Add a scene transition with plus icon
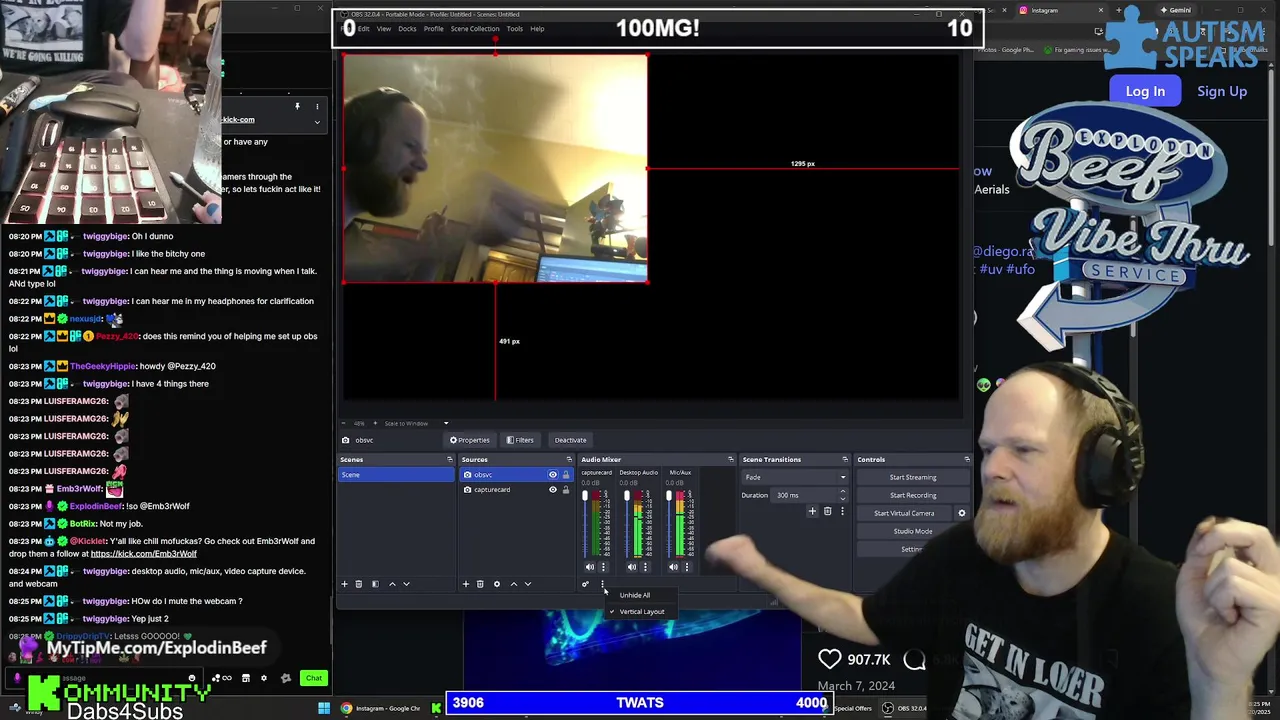Screen dimensions: 1280x720 pyautogui.click(x=812, y=511)
